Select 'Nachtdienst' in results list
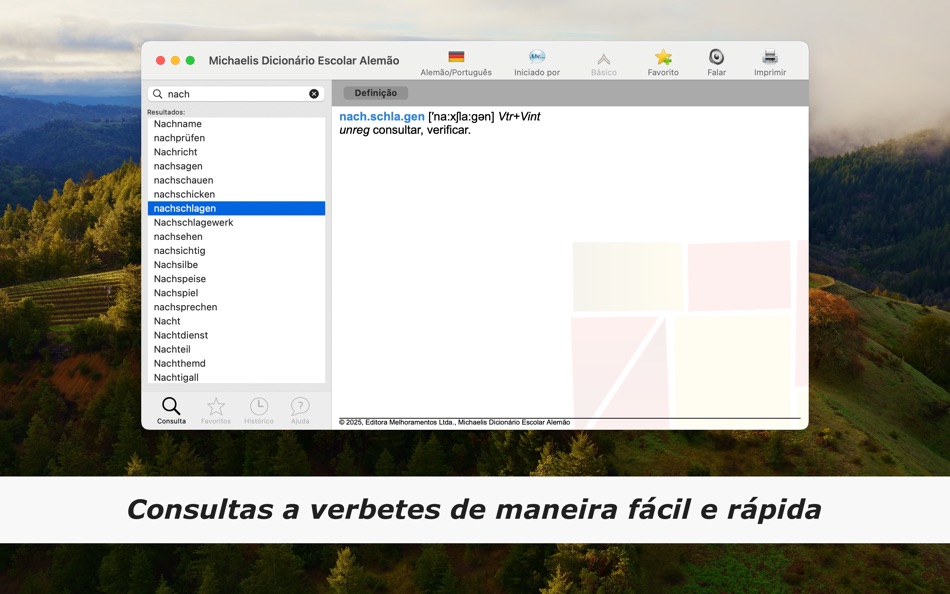The height and width of the screenshot is (594, 950). tap(236, 335)
